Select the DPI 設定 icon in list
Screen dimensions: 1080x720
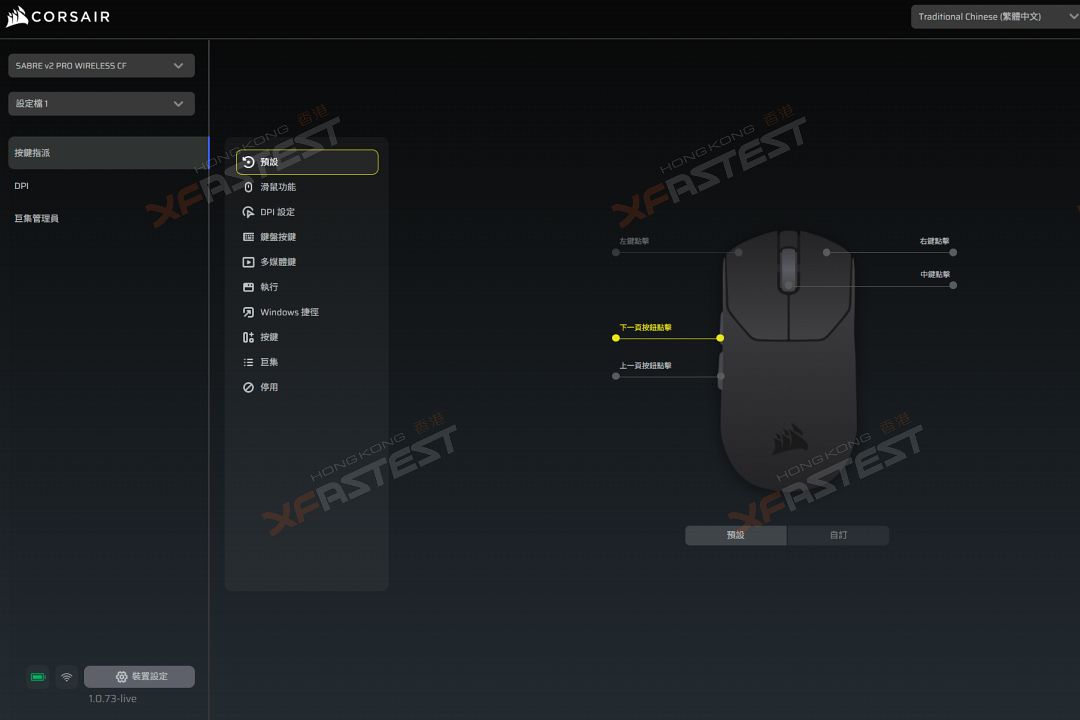[249, 212]
